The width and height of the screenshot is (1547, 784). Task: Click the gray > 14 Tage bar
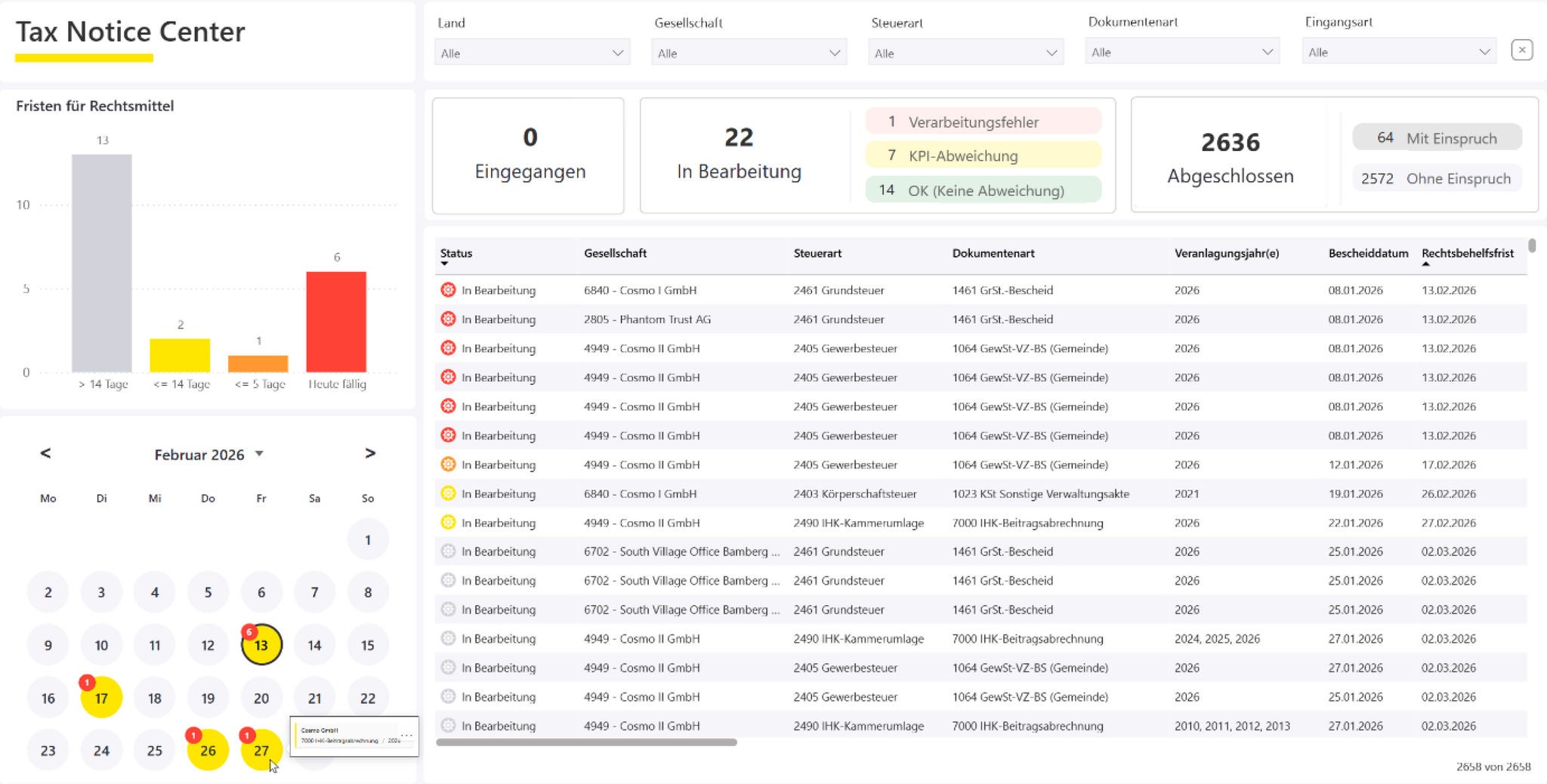pos(102,263)
